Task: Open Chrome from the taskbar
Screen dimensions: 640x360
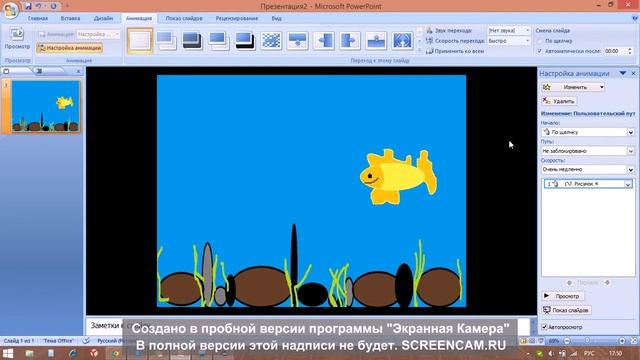Action: (116, 353)
